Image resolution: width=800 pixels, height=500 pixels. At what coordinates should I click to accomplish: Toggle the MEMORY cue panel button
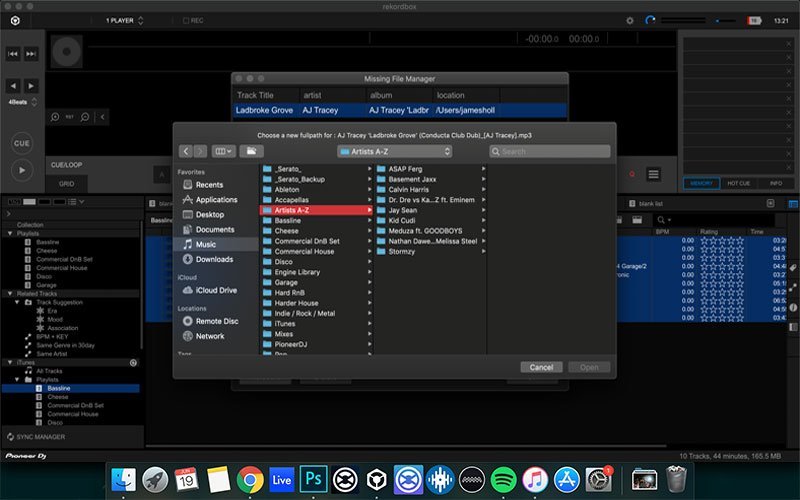703,184
